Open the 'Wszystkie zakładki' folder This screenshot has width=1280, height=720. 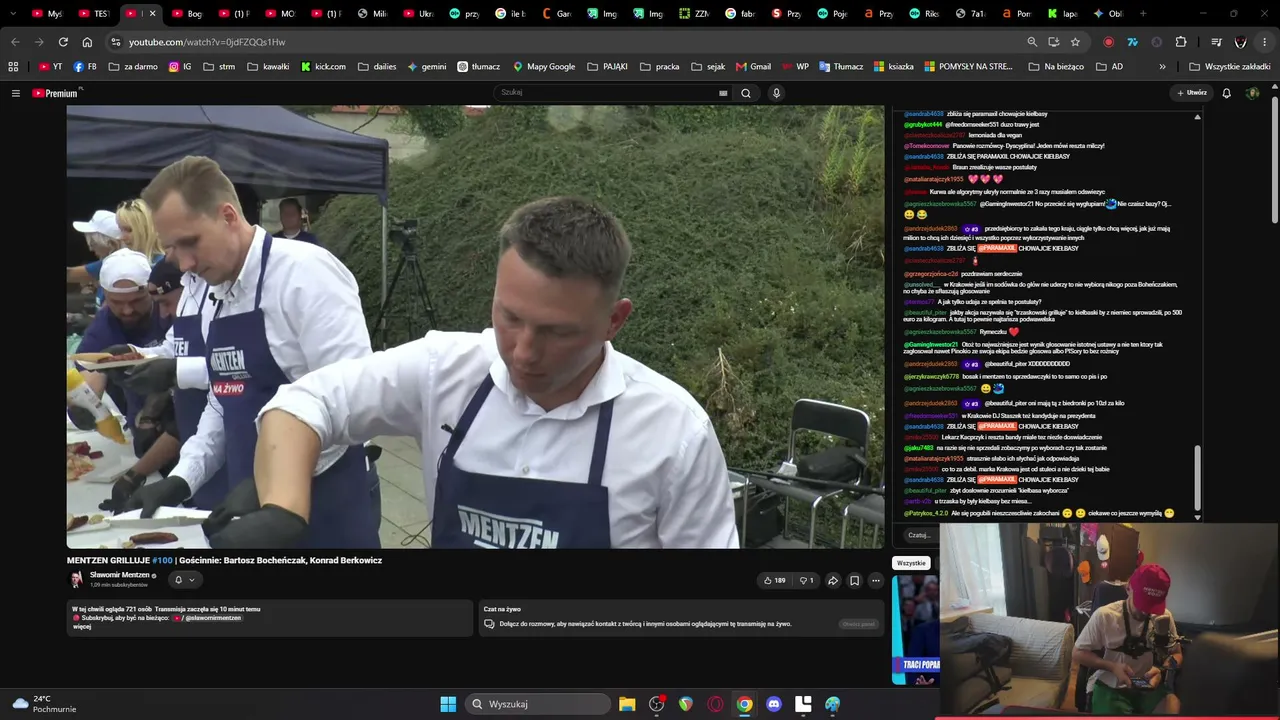1229,67
